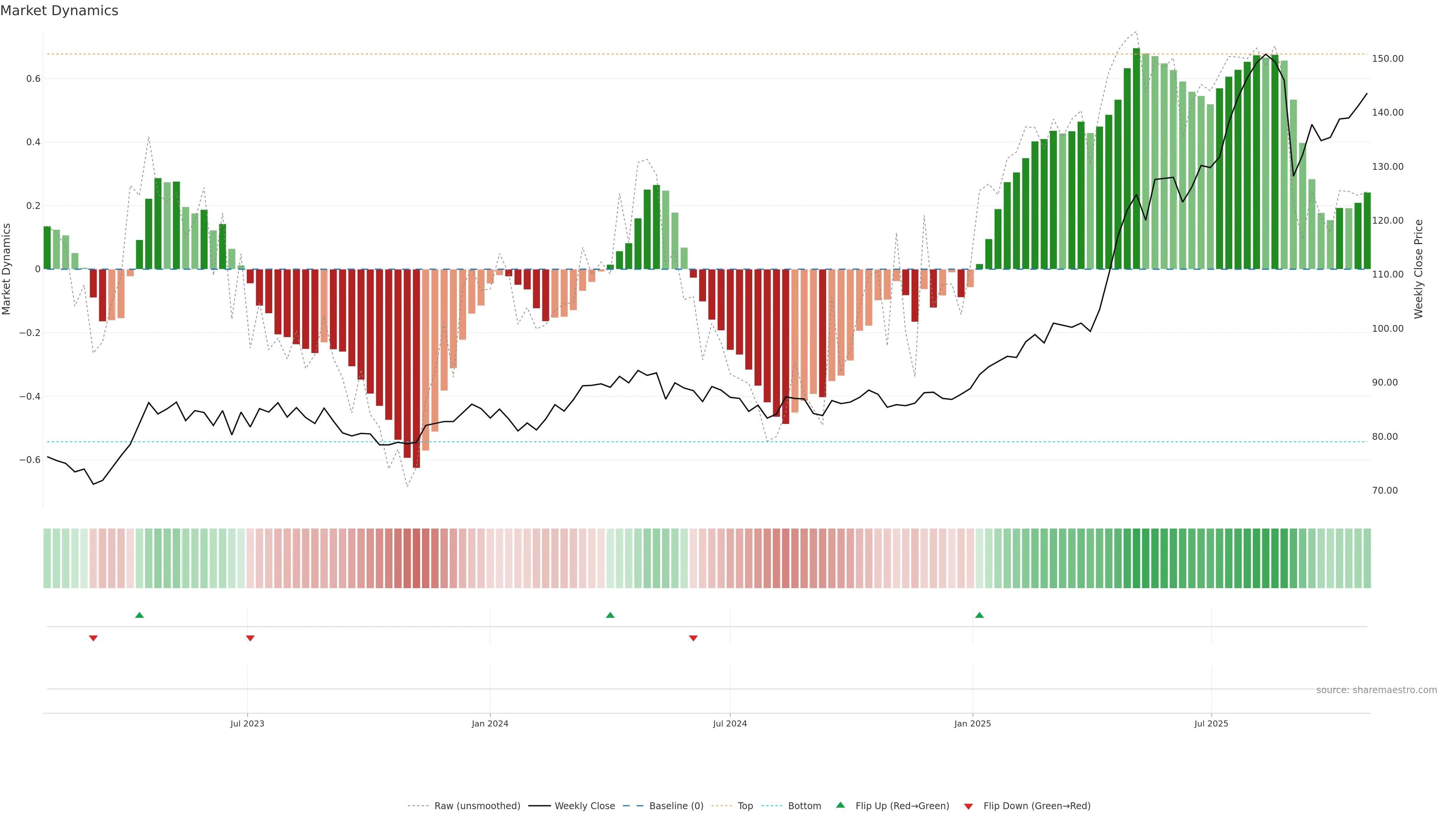Click the green flip-up marker before Jul 2024
The width and height of the screenshot is (1456, 819).
pos(610,615)
